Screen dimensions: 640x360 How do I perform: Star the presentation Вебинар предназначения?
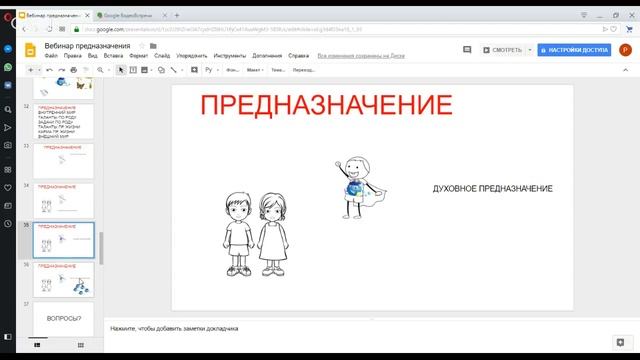(x=142, y=46)
